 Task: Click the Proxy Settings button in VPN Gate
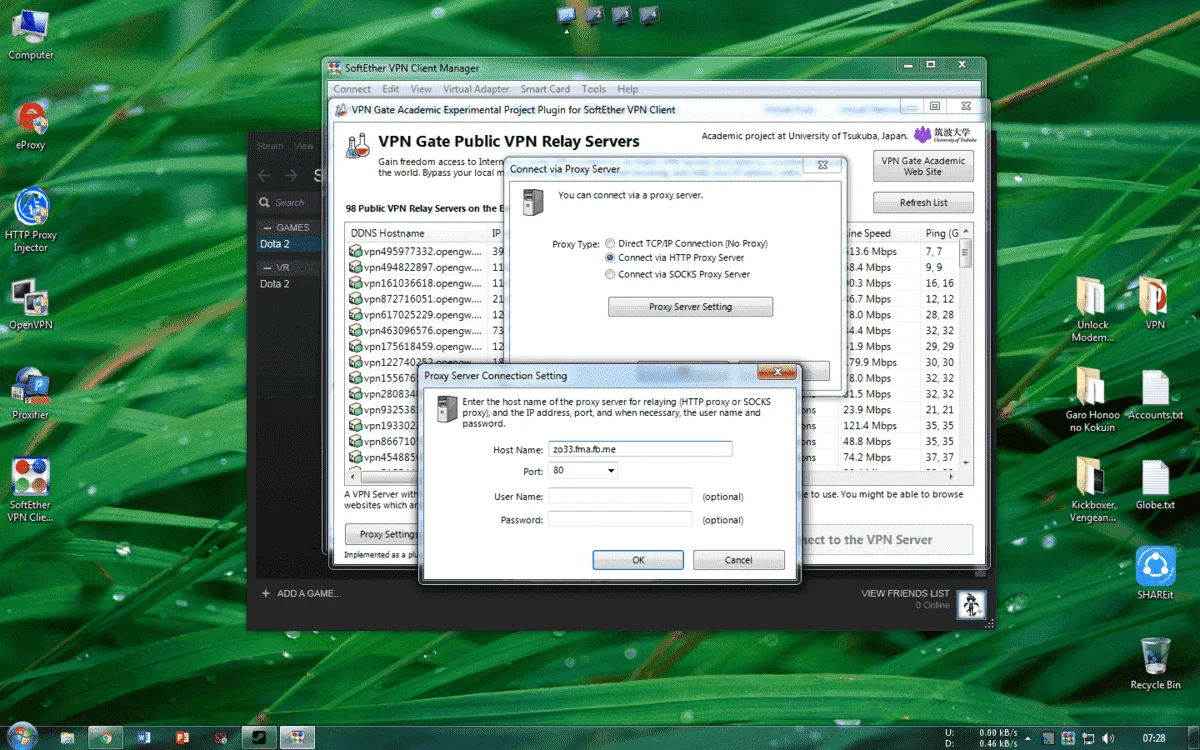(383, 534)
